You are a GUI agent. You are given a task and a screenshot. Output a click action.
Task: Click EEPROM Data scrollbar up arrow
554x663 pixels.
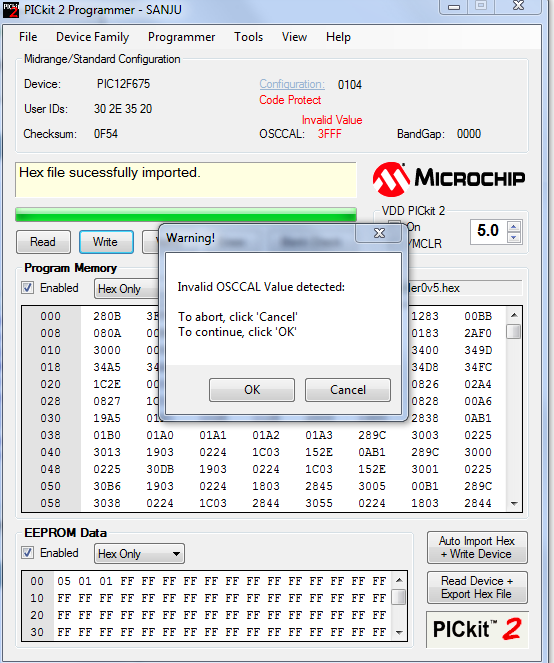point(399,580)
